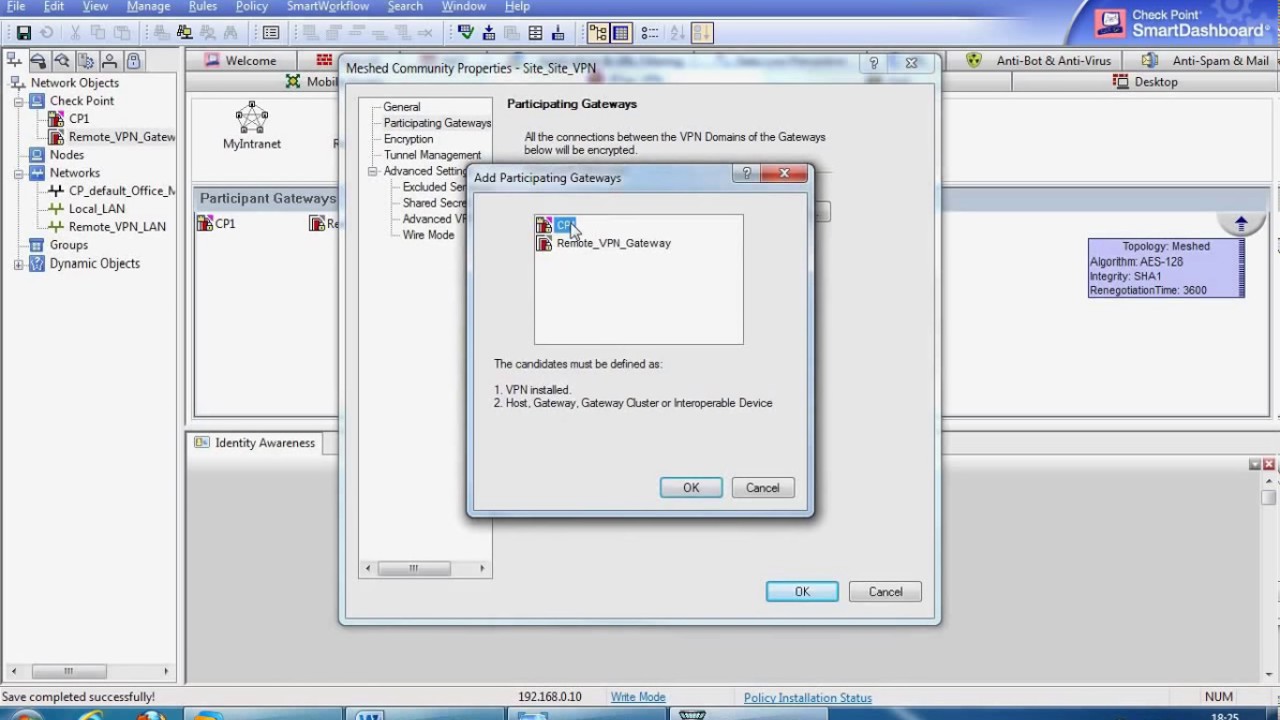Image resolution: width=1280 pixels, height=720 pixels.
Task: Select Remote_VPN_Gateway in candidate gateways list
Action: click(x=603, y=243)
